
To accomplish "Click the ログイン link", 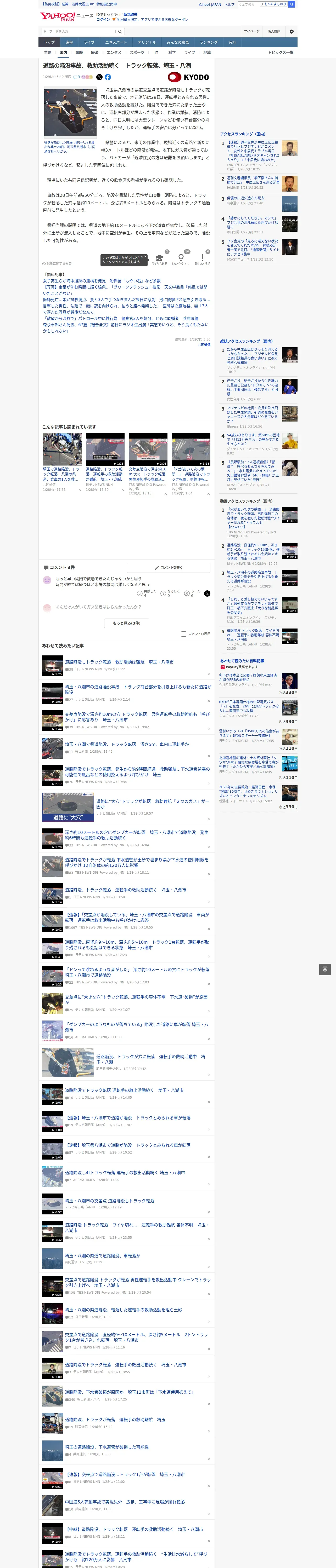I will 103,20.
